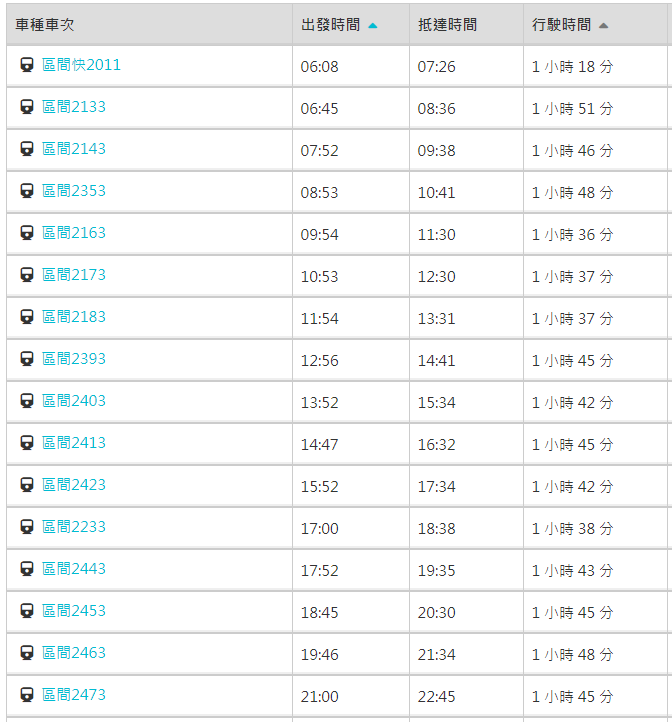Sort by 行駛時間 column arrow
672x722 pixels.
(x=603, y=25)
